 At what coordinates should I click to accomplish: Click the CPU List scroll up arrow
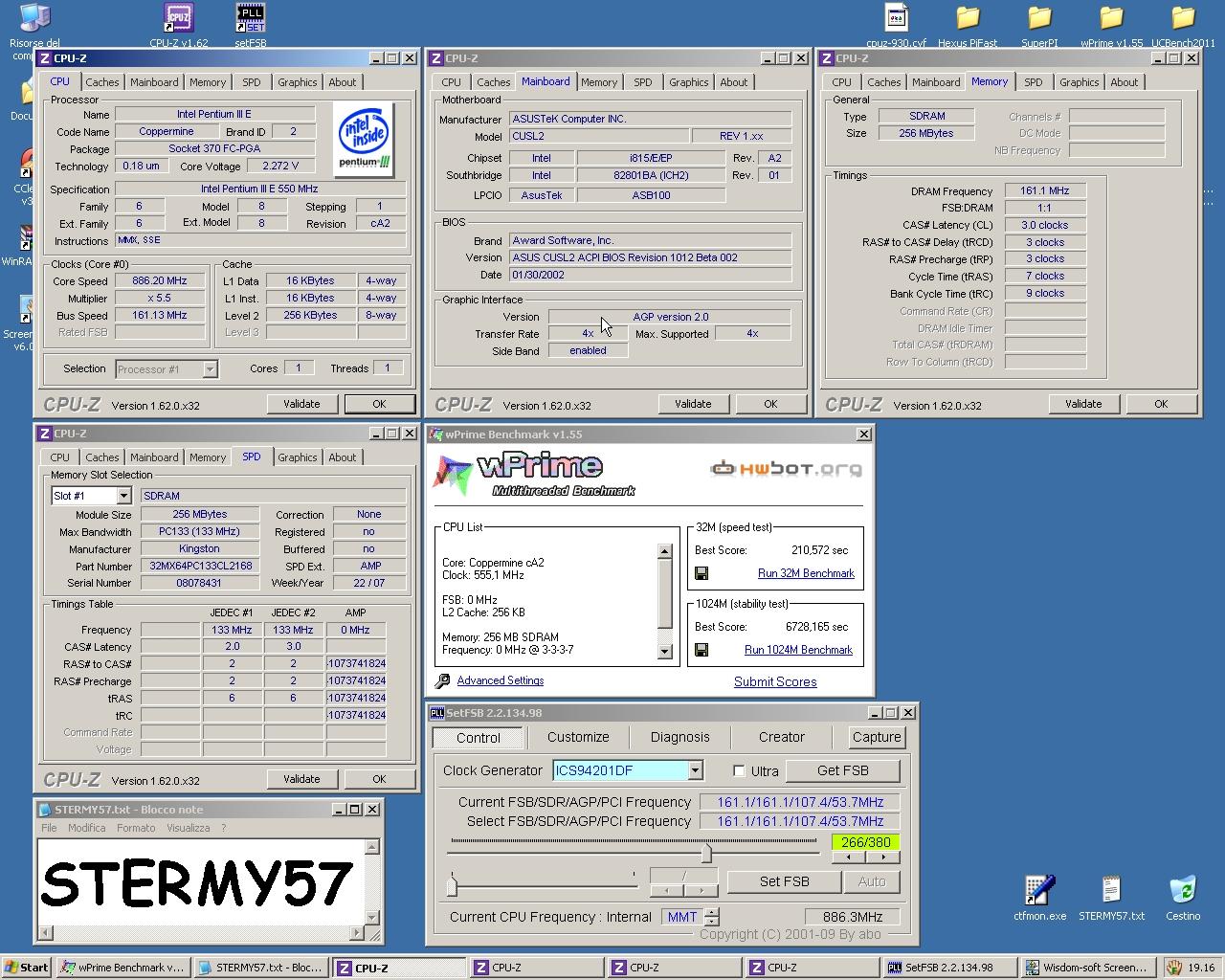click(x=665, y=551)
